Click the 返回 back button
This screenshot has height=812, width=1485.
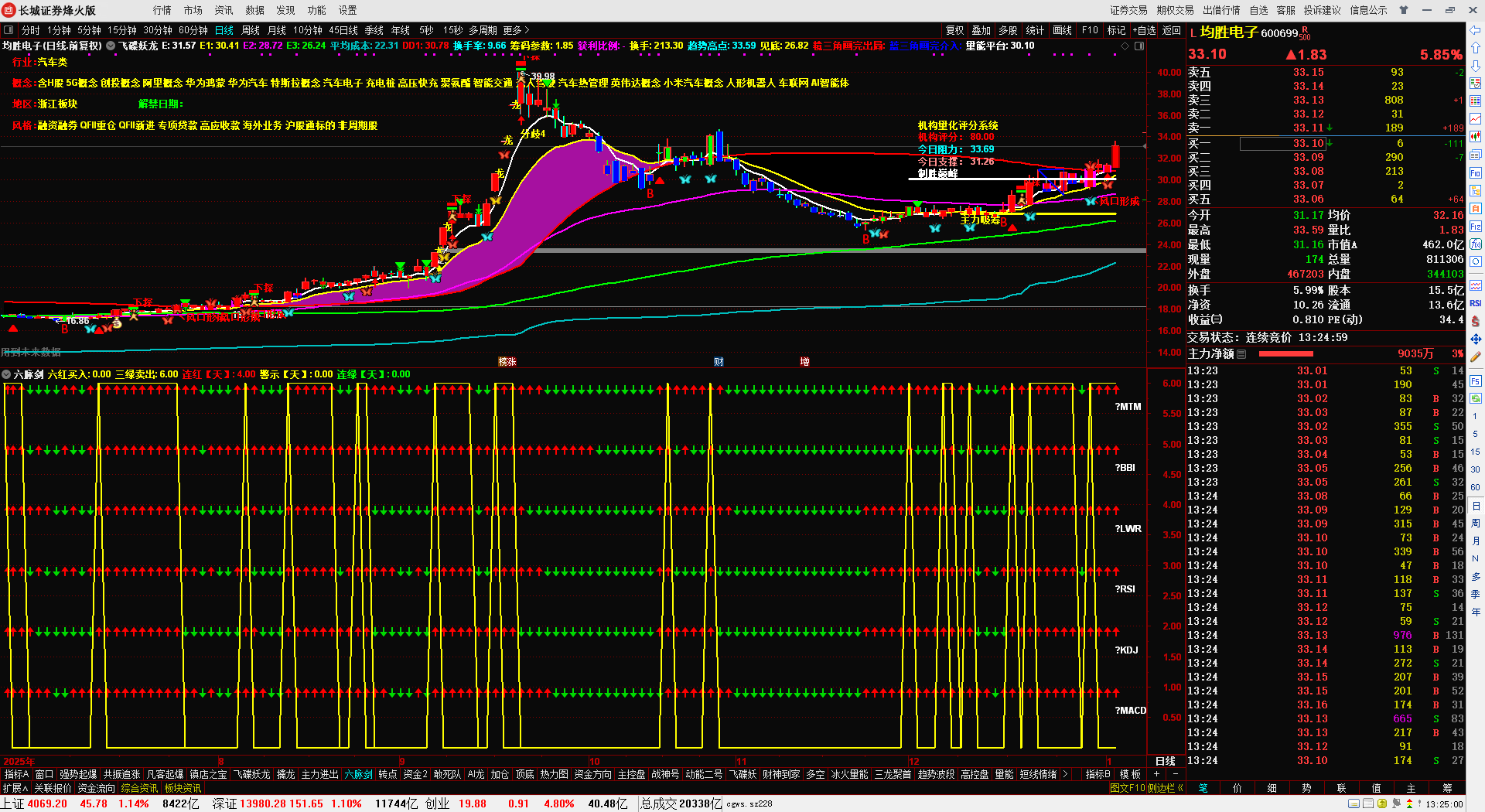click(1172, 30)
